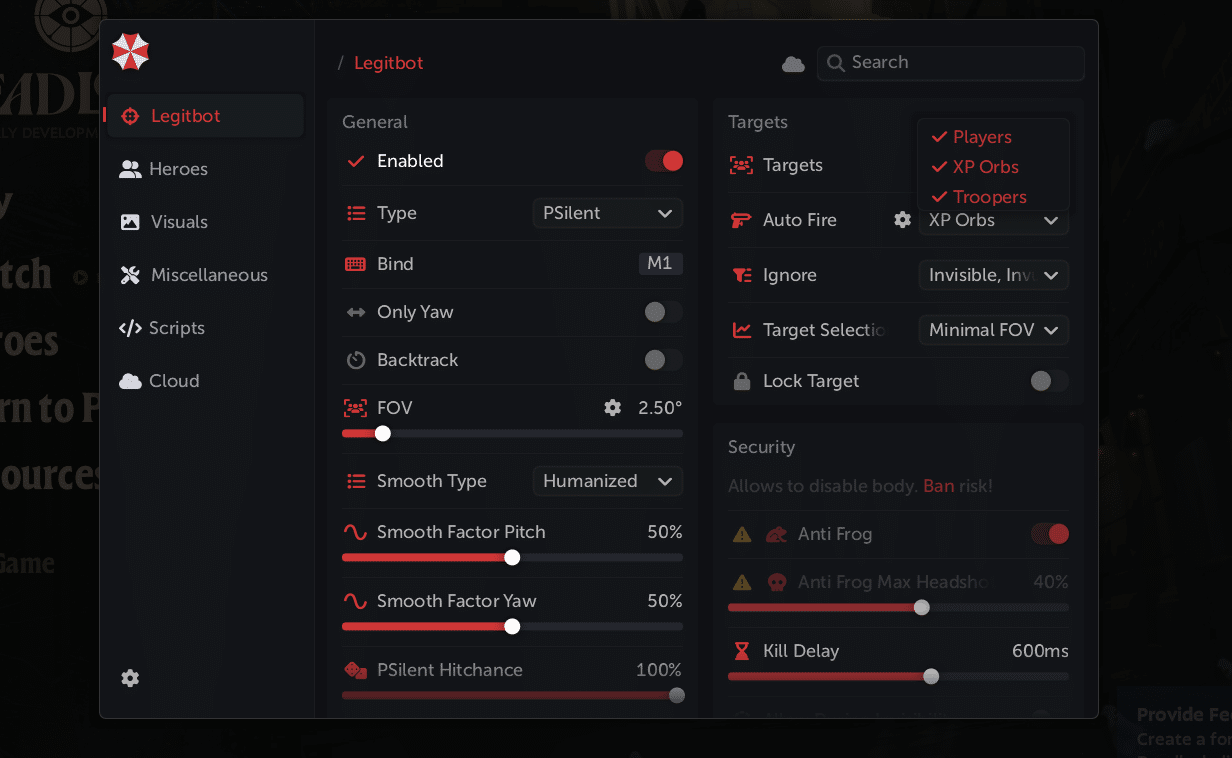Switch to the Visuals section
This screenshot has width=1232, height=758.
(x=179, y=222)
